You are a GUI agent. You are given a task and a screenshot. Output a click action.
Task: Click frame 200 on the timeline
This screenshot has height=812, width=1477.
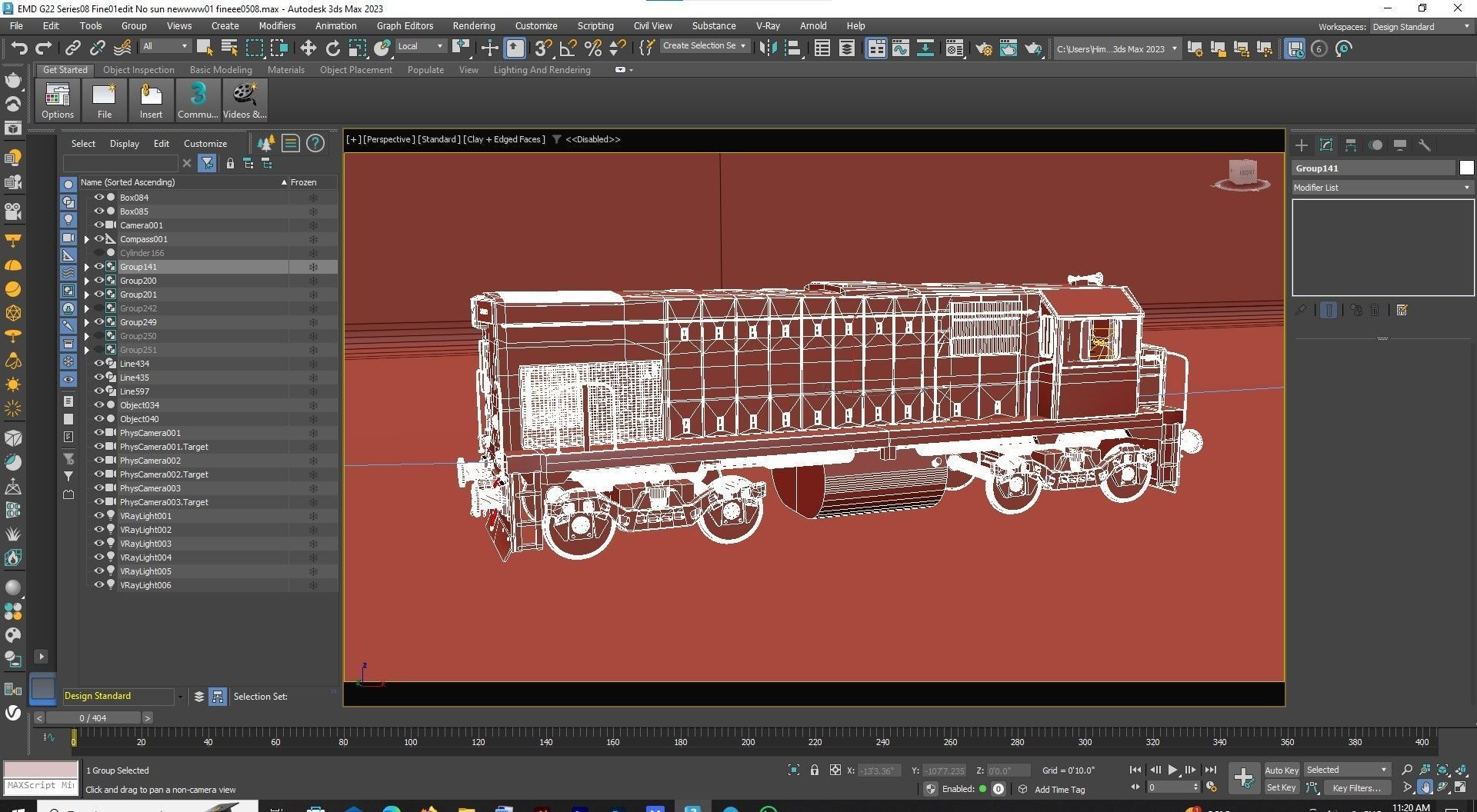tap(748, 742)
